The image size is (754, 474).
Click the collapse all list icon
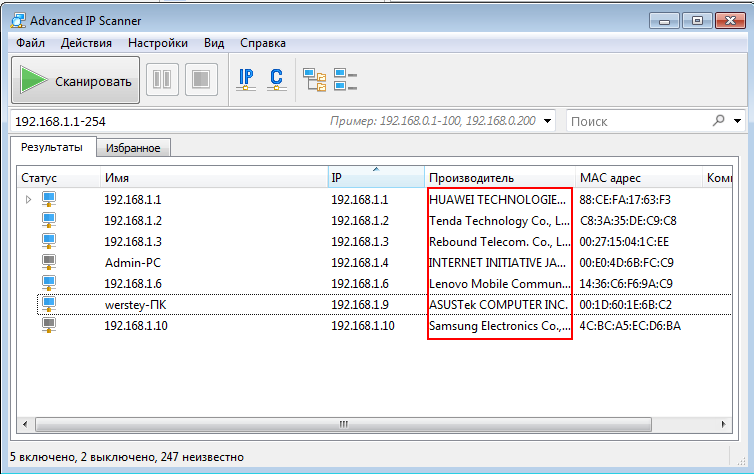345,80
